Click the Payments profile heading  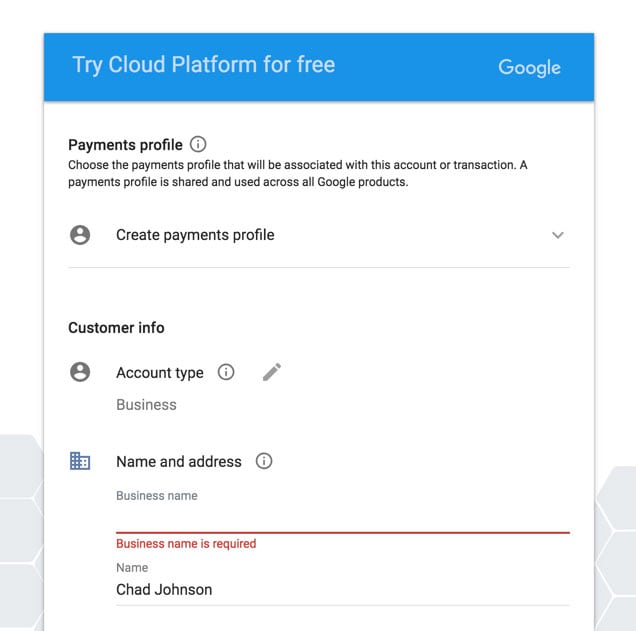coord(125,145)
